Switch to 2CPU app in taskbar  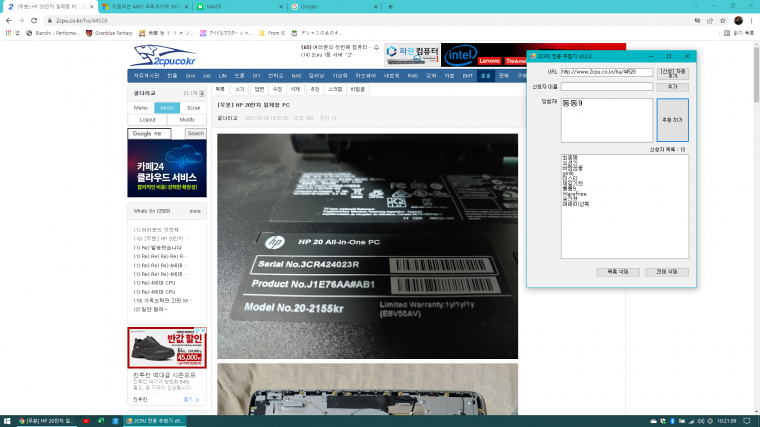point(155,421)
